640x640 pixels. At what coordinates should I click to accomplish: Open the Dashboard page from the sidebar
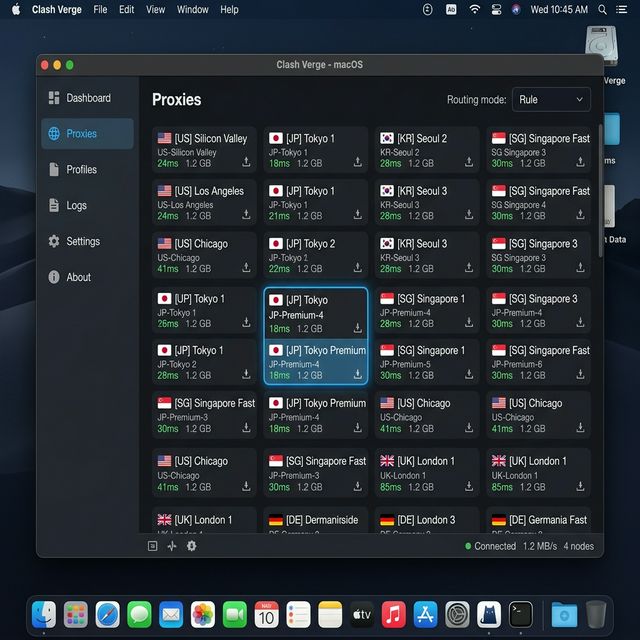(87, 98)
